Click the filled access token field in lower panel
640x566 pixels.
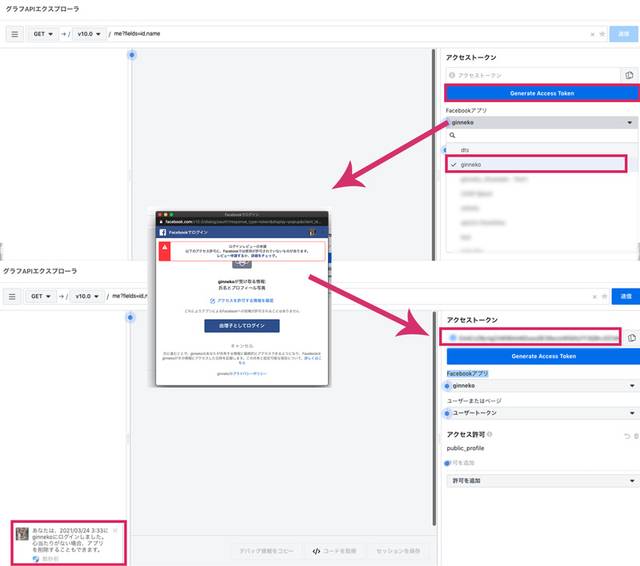pyautogui.click(x=530, y=338)
